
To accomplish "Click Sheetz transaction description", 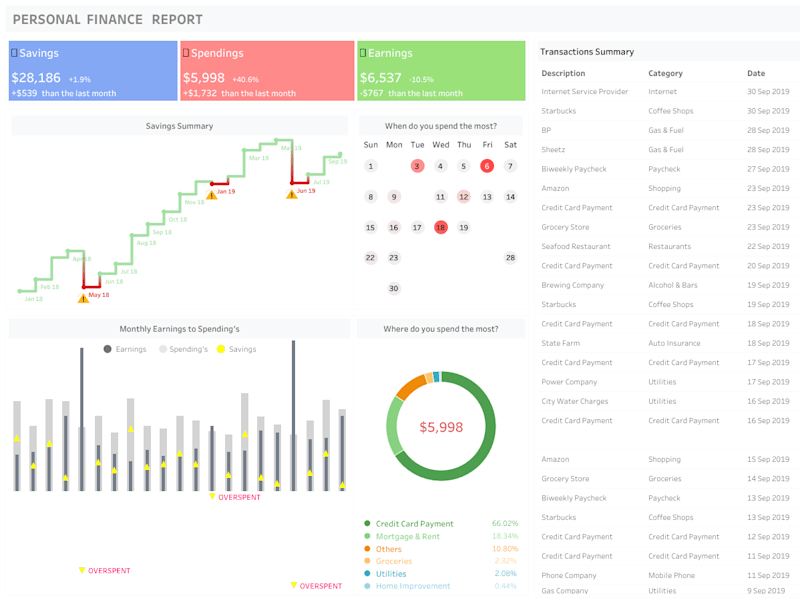I will click(x=553, y=149).
